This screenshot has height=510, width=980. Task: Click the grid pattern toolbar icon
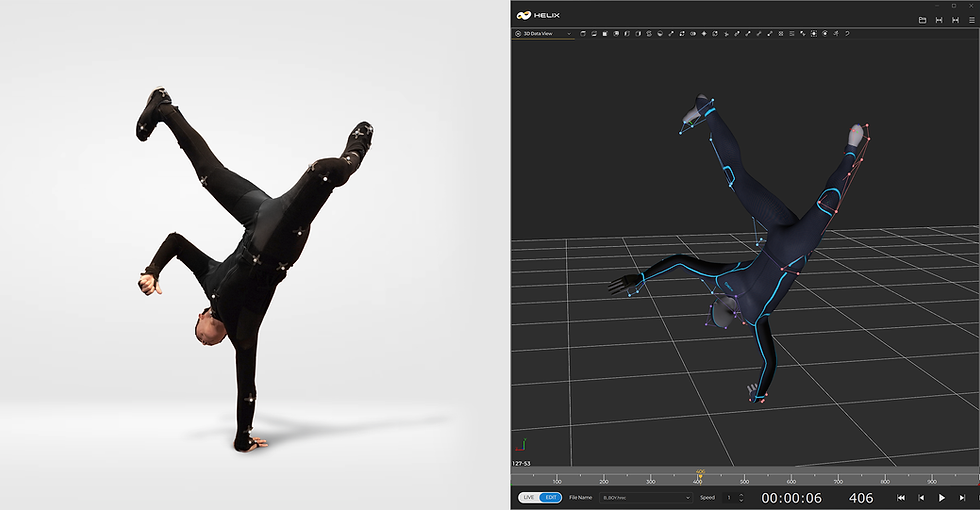coord(781,34)
